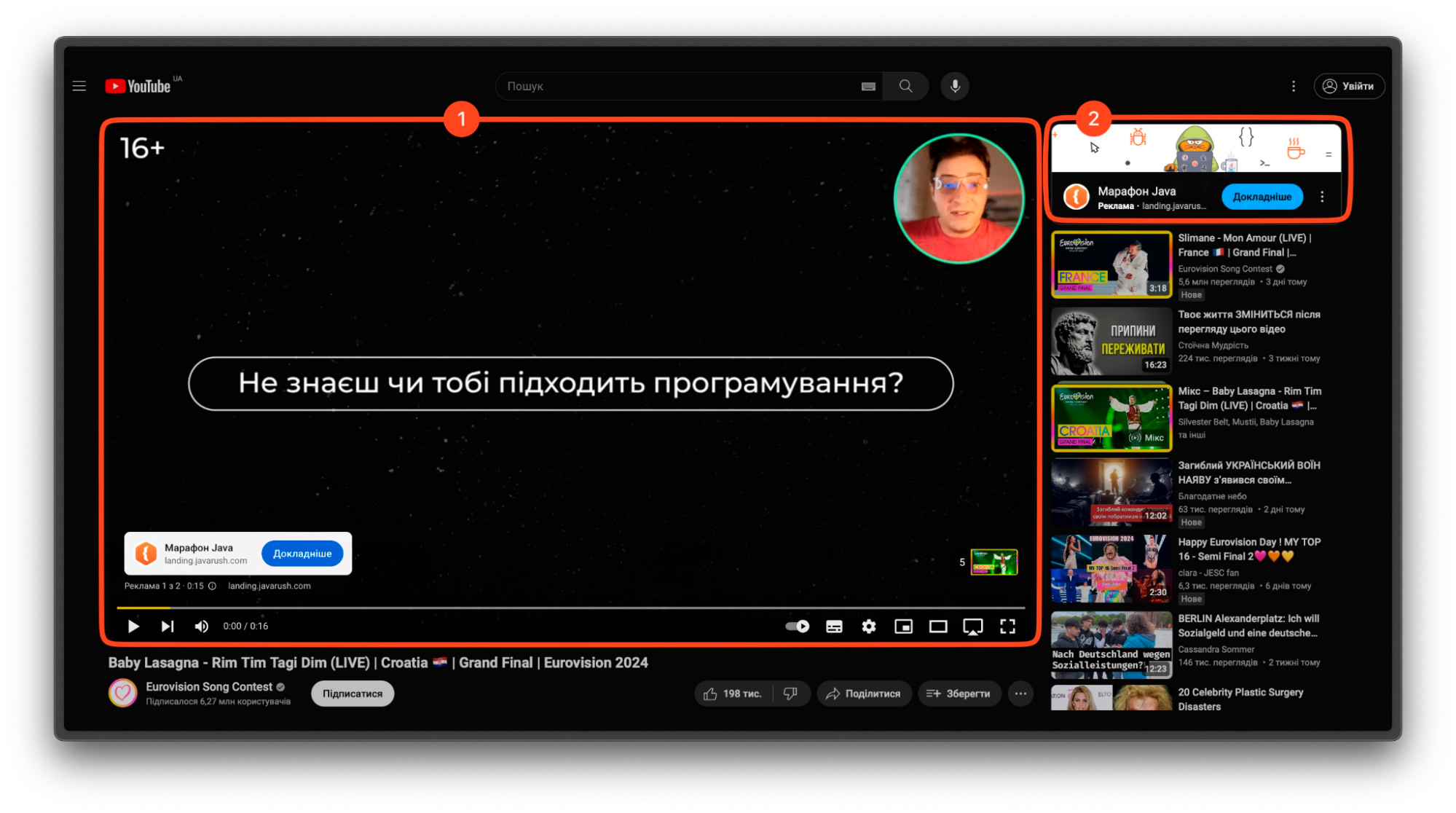The width and height of the screenshot is (1456, 813).
Task: Click channel name Благодатне небо
Action: pos(1212,496)
